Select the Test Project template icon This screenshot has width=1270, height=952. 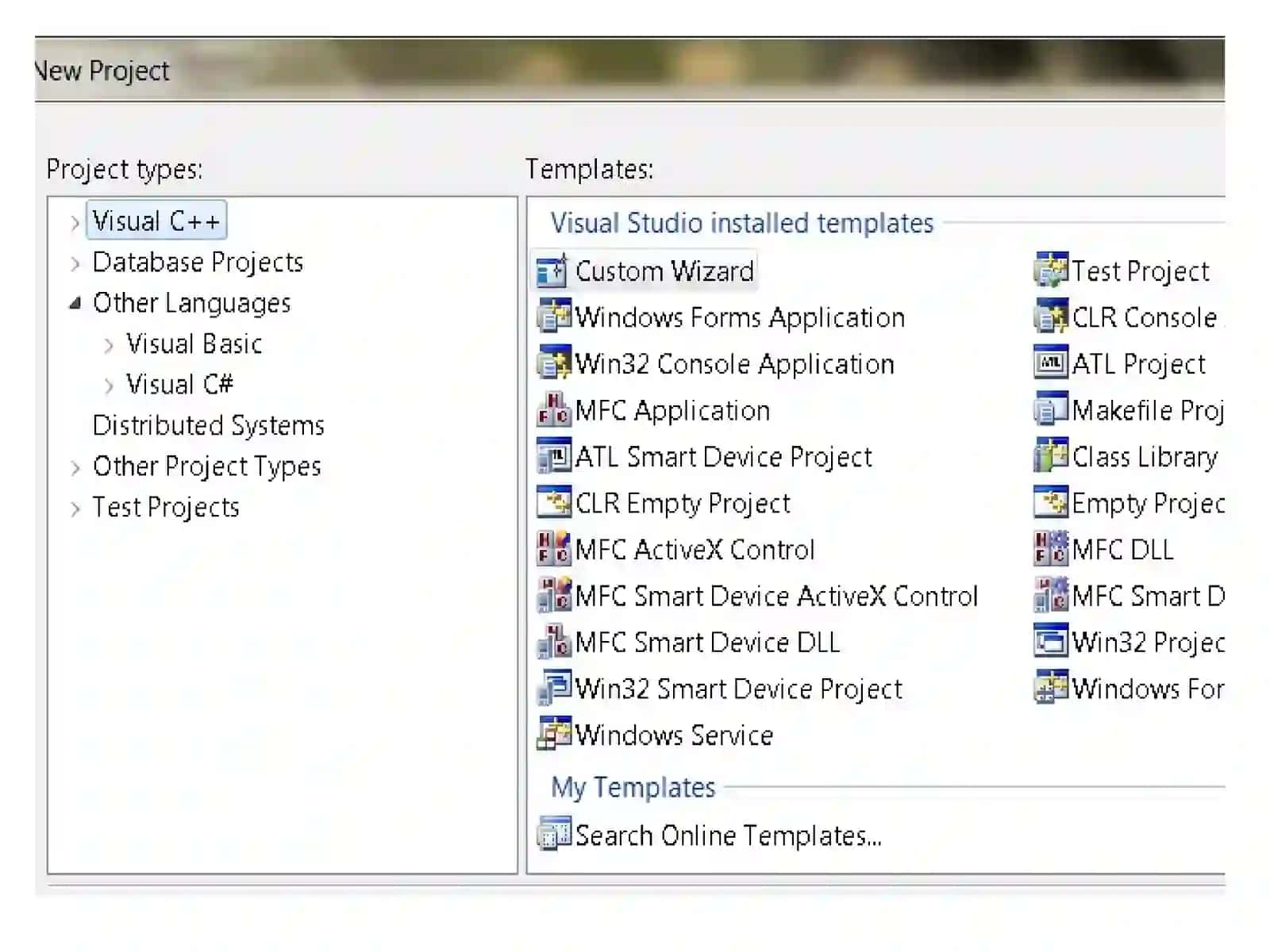pos(1051,271)
